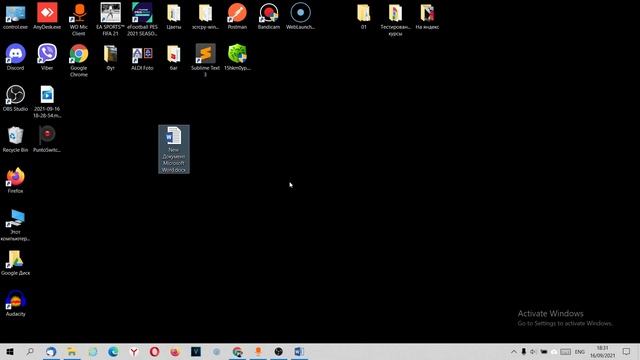Select the 1ShkmDyp desktop icon
The height and width of the screenshot is (360, 640).
(237, 58)
